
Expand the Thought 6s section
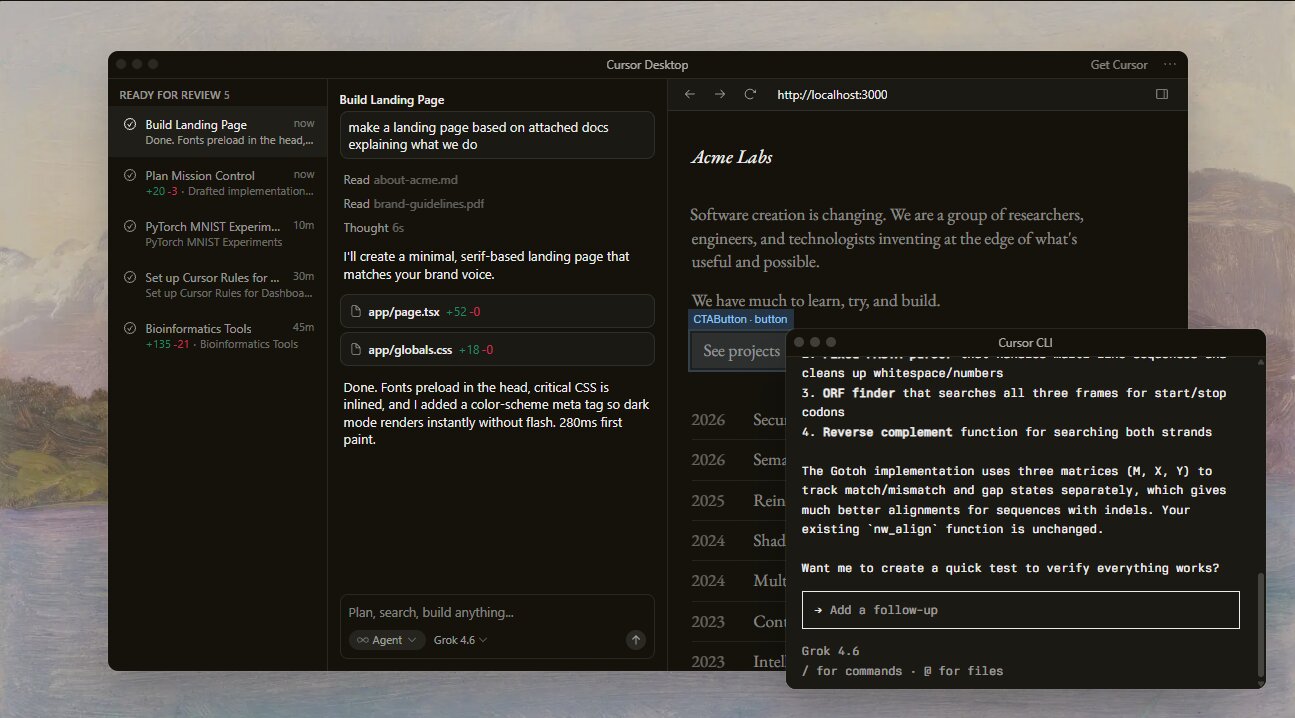coord(374,228)
